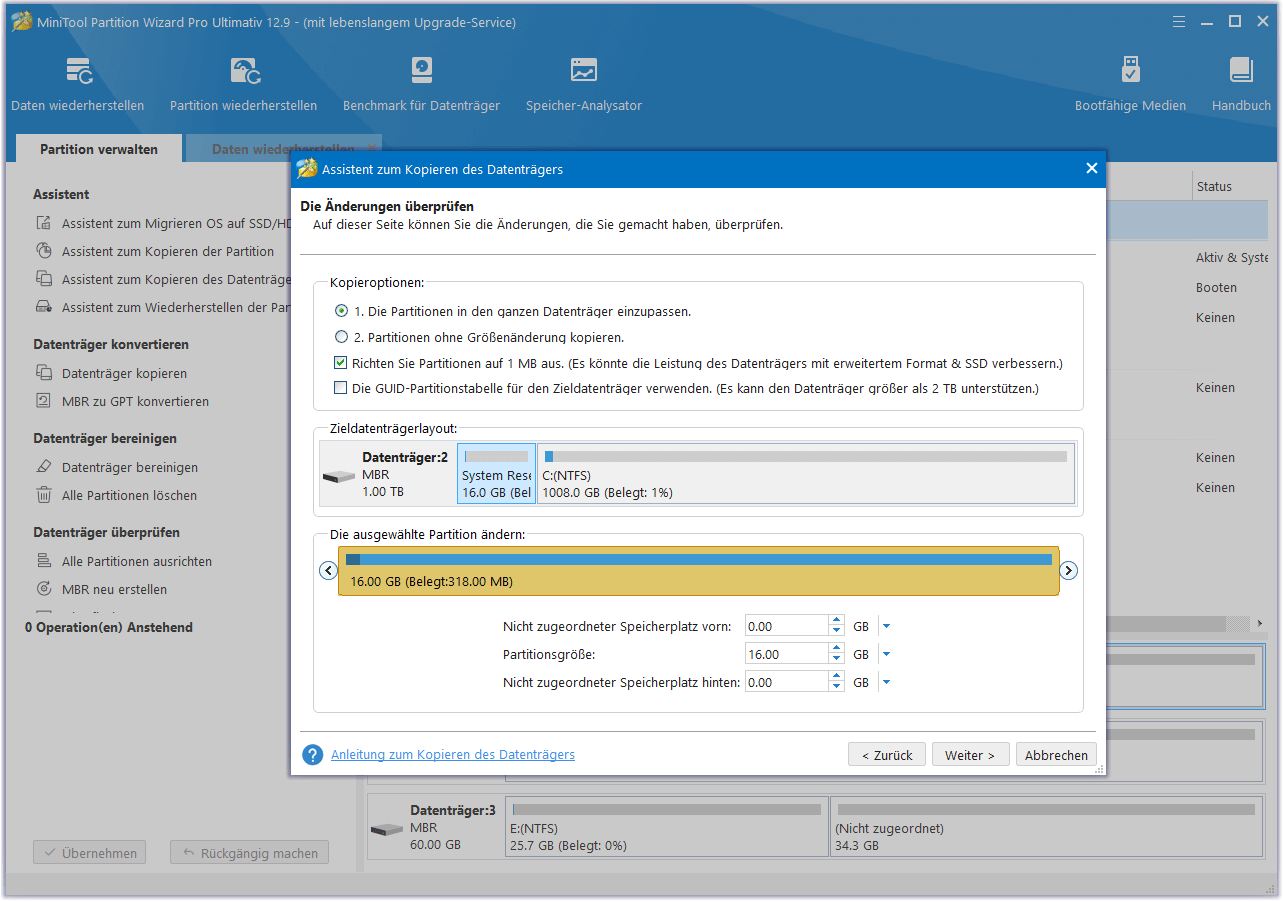1283x902 pixels.
Task: Click the Datenträger kopieren sidebar icon
Action: [x=44, y=374]
